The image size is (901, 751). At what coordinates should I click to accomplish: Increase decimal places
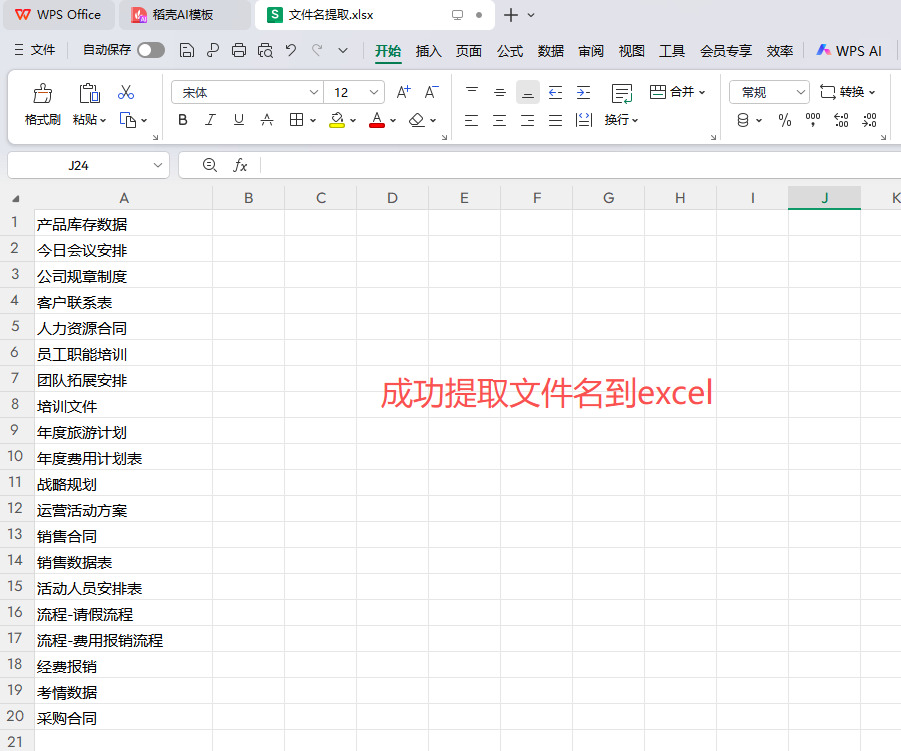(841, 120)
